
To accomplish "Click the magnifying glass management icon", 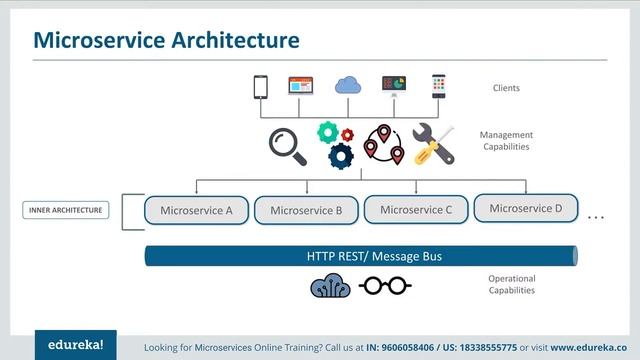I will pyautogui.click(x=288, y=147).
